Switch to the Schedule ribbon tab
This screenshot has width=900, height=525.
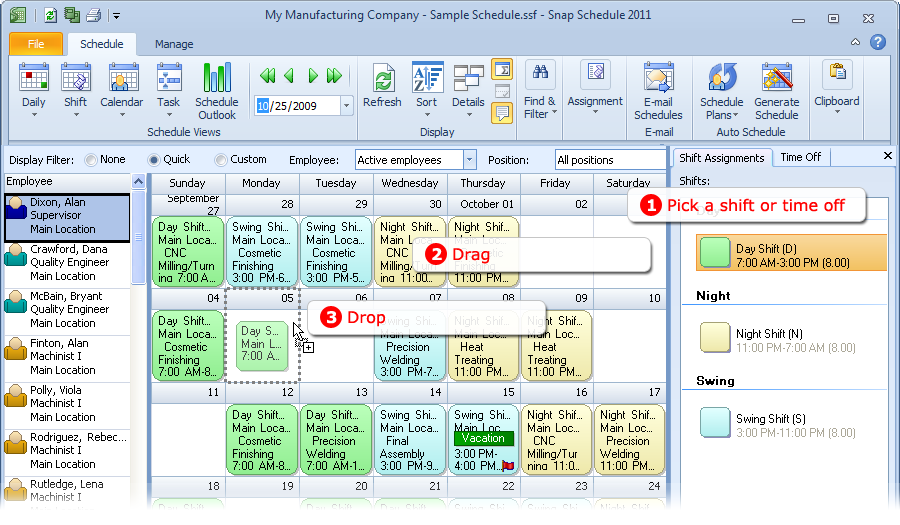click(102, 44)
